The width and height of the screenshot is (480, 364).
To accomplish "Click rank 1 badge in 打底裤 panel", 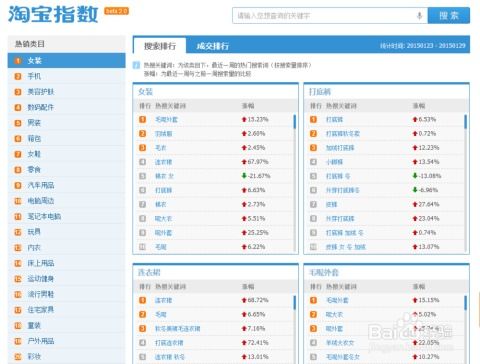I will 313,119.
